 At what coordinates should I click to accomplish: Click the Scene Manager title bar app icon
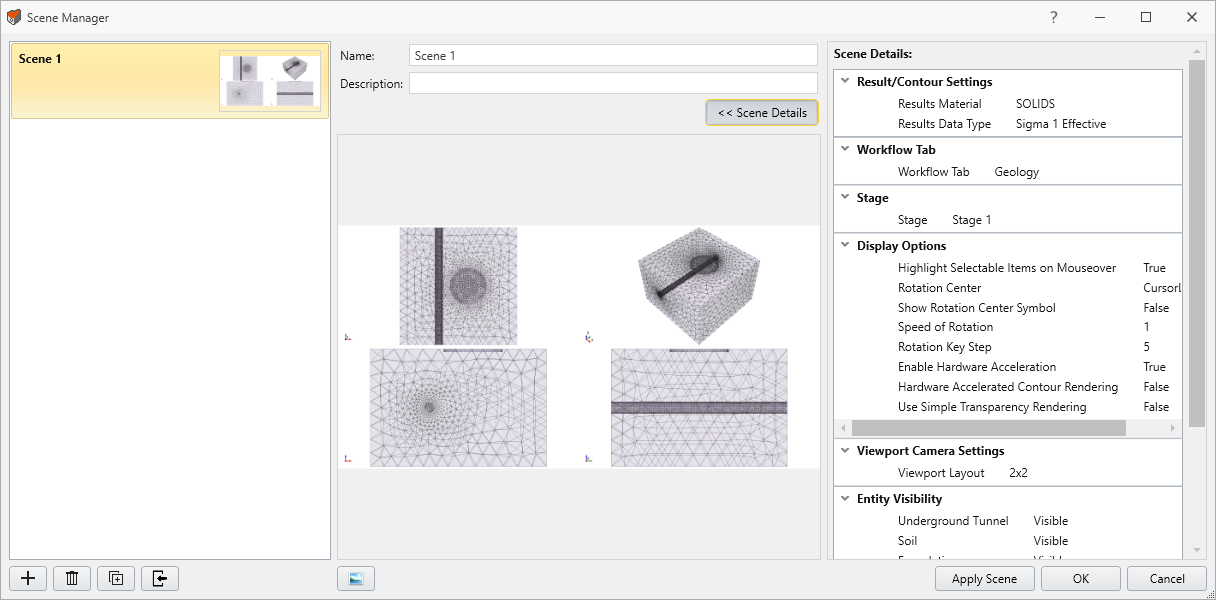click(x=14, y=17)
